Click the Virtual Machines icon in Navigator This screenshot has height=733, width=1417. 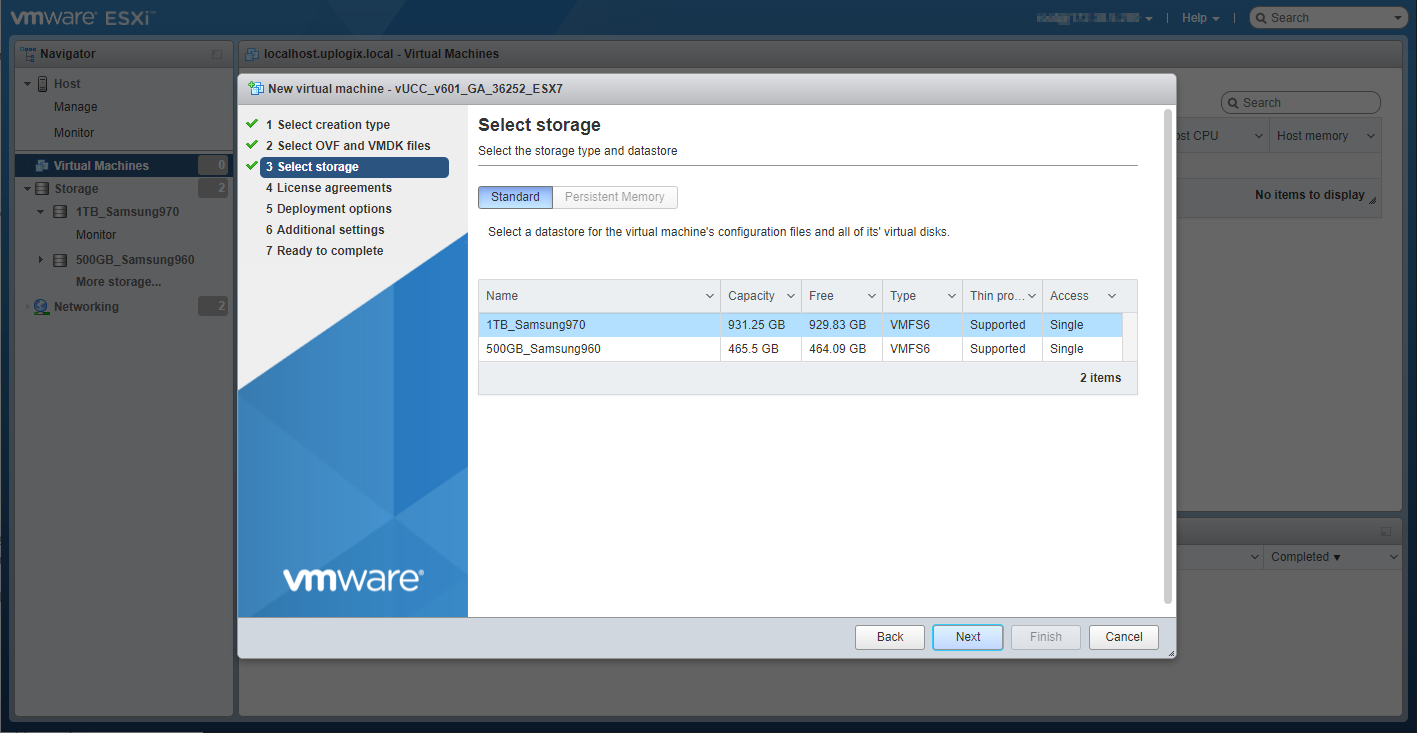point(42,166)
